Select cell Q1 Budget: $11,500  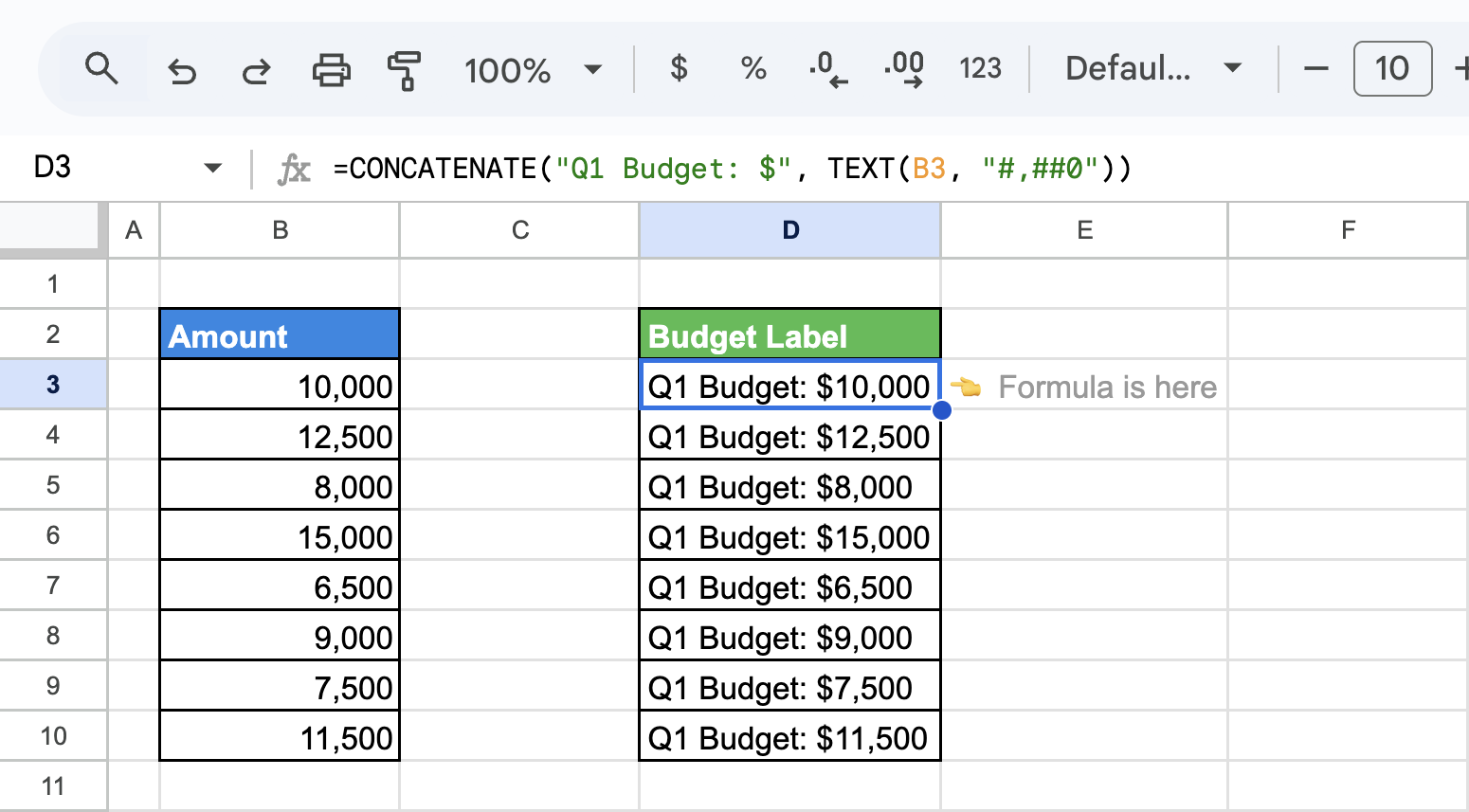[x=790, y=735]
